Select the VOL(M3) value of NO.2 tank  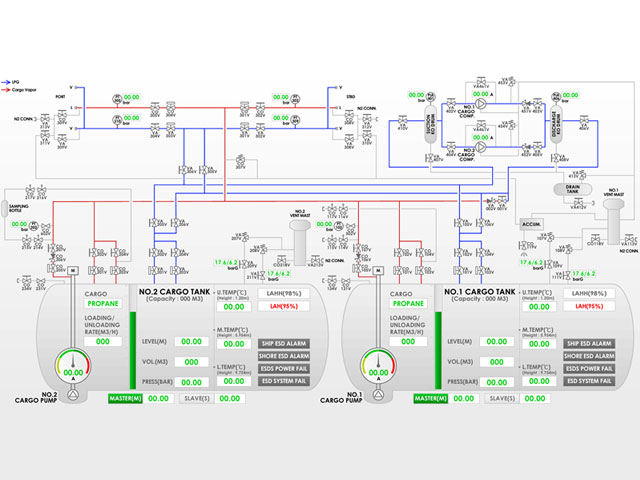pyautogui.click(x=191, y=362)
